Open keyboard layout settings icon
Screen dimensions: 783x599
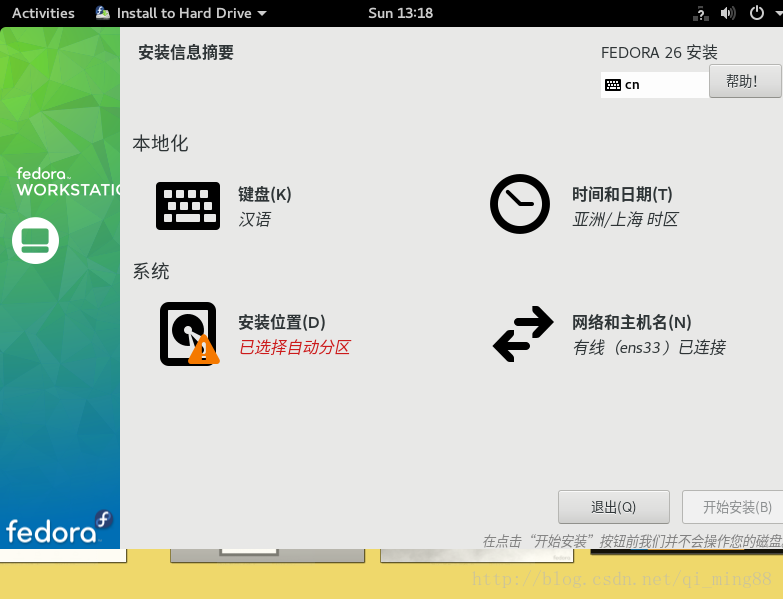coord(188,206)
